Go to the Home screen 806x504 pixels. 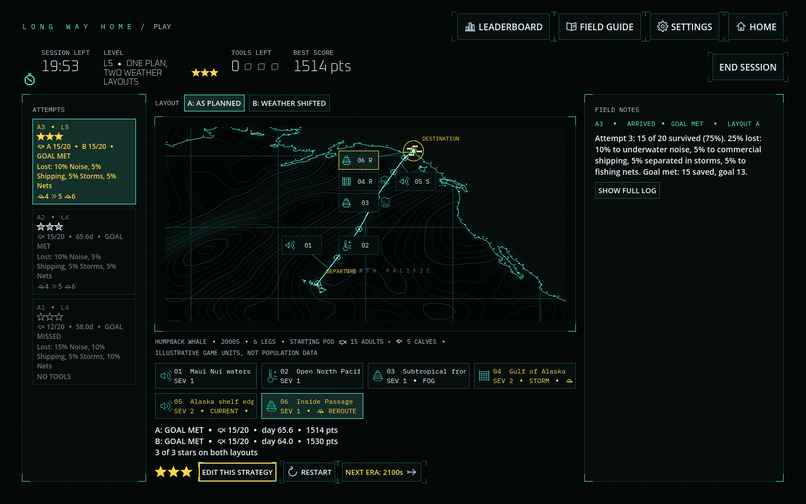click(756, 27)
